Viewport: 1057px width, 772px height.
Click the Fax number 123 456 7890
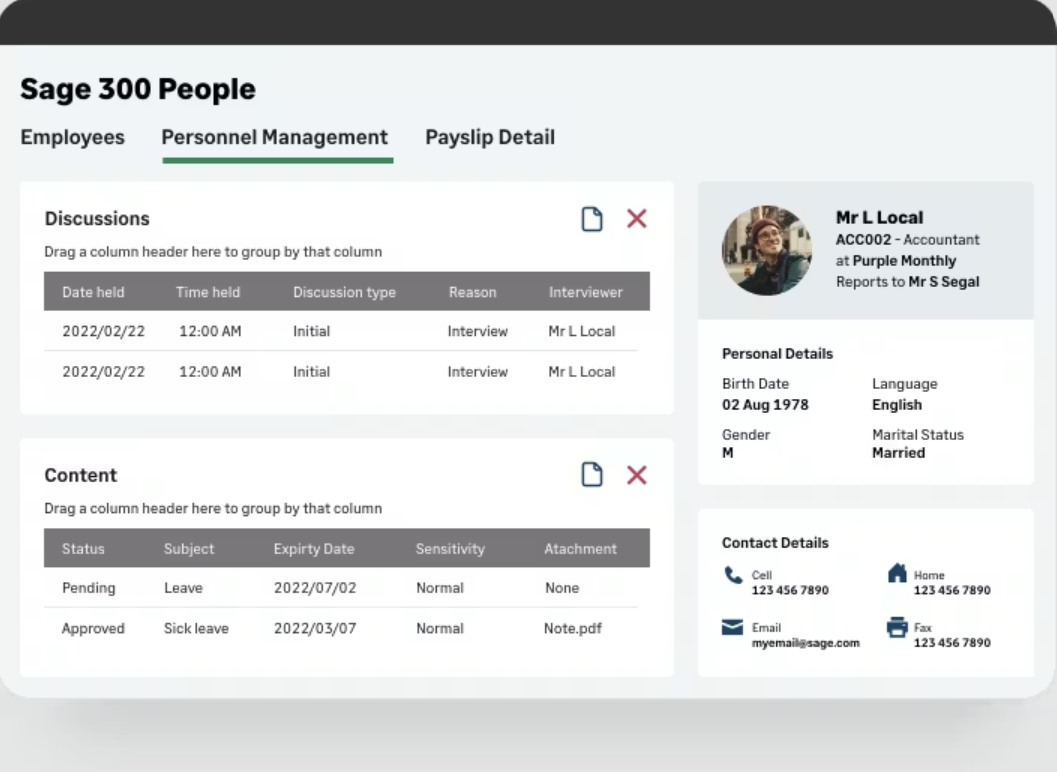(x=952, y=643)
